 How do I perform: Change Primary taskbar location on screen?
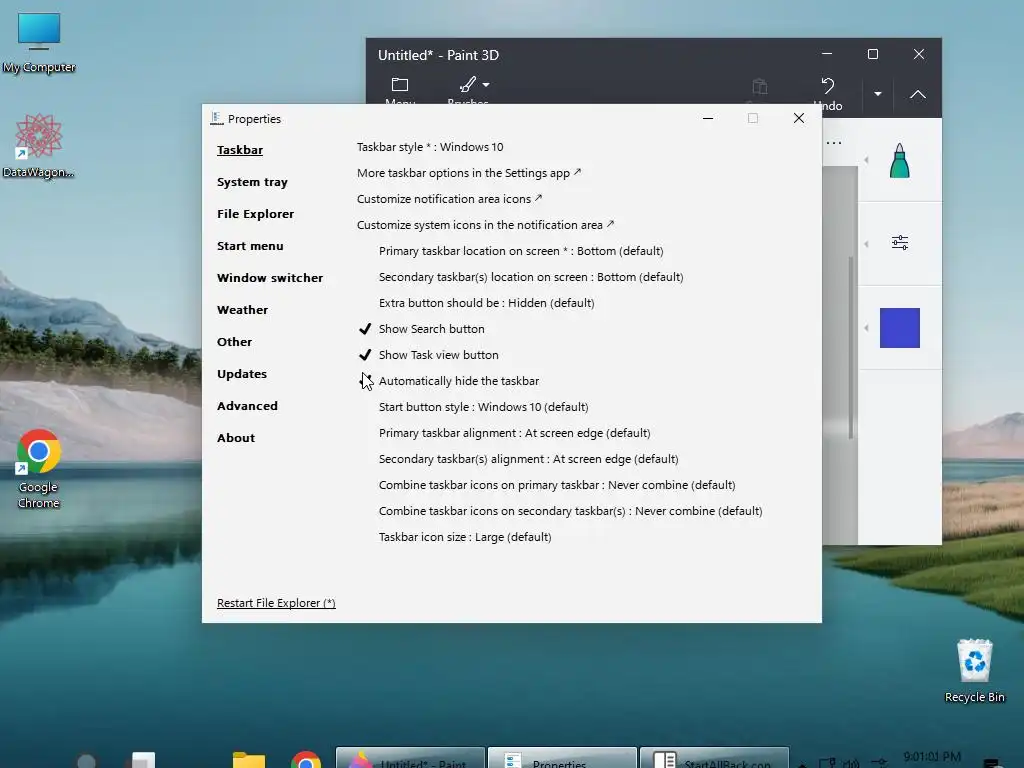pos(521,251)
